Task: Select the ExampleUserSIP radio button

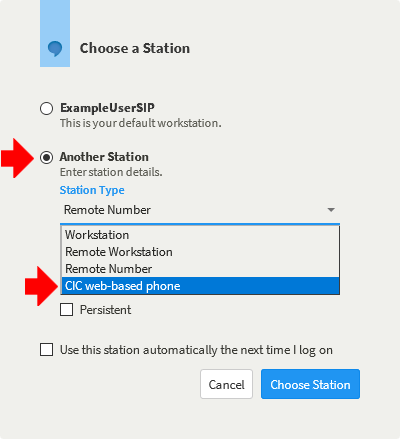Action: click(46, 109)
